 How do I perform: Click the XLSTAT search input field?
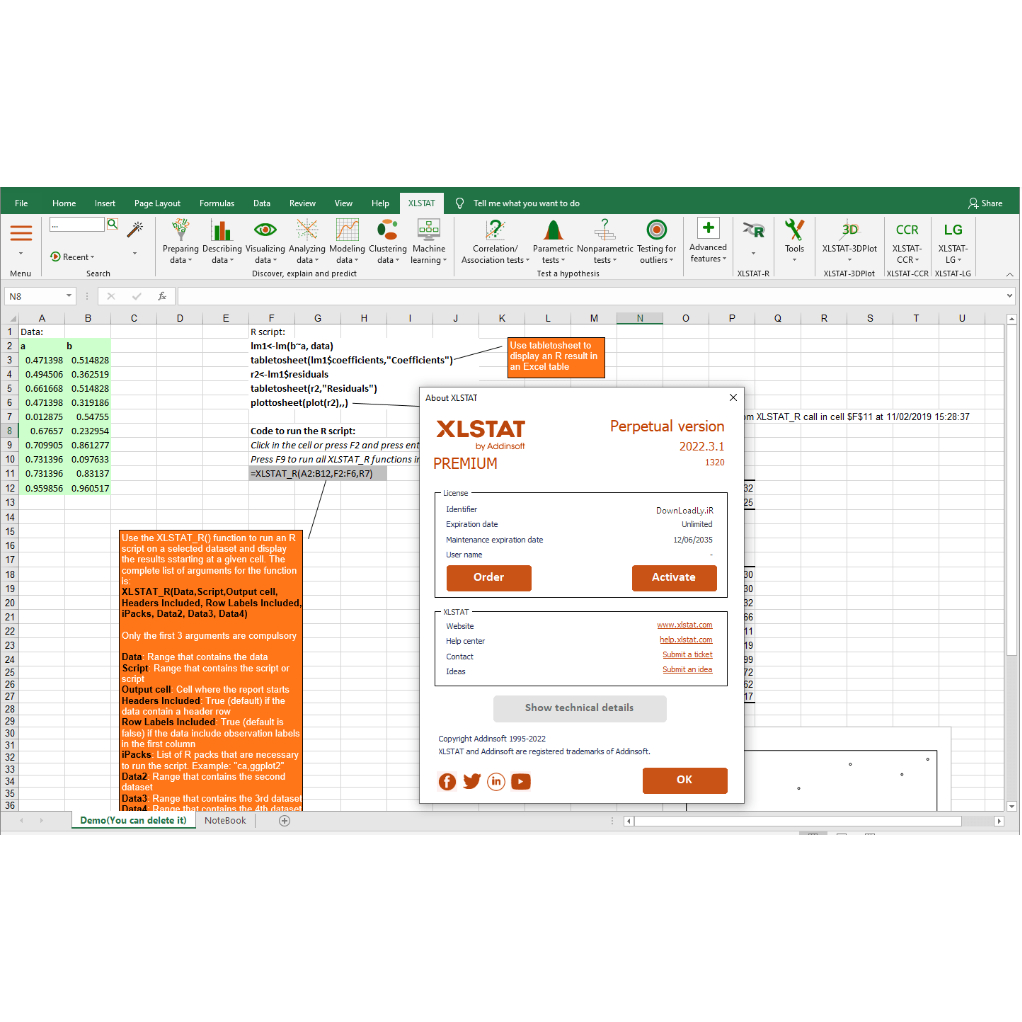click(x=77, y=224)
